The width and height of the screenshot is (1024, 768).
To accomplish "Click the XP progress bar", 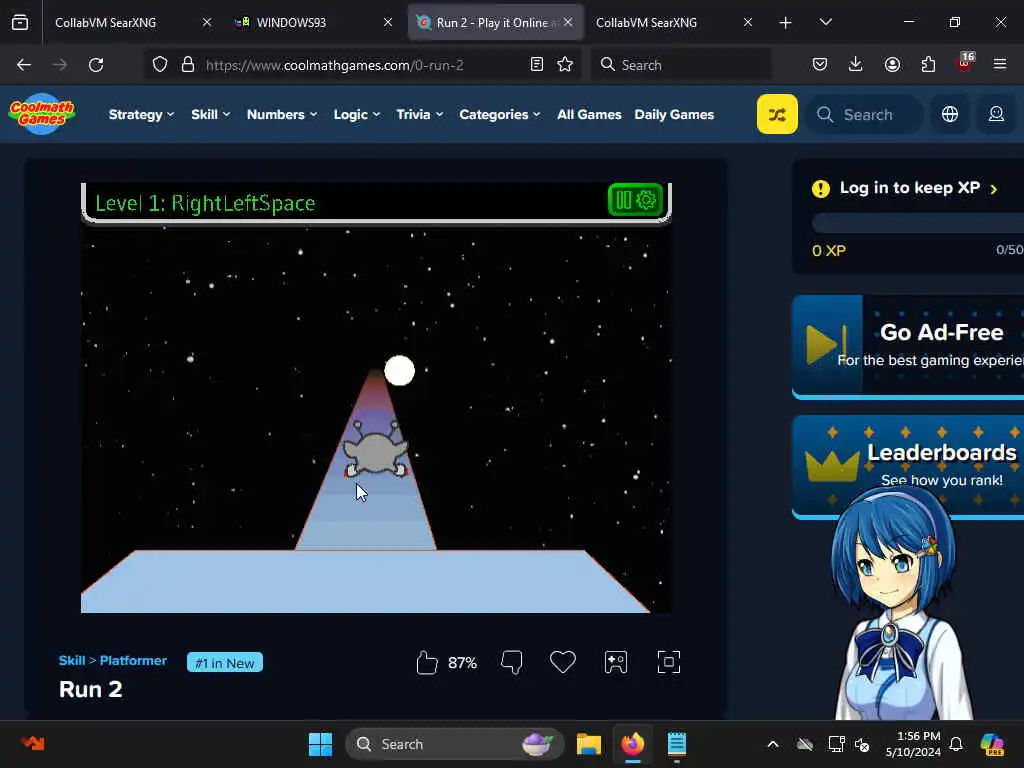I will (x=918, y=223).
